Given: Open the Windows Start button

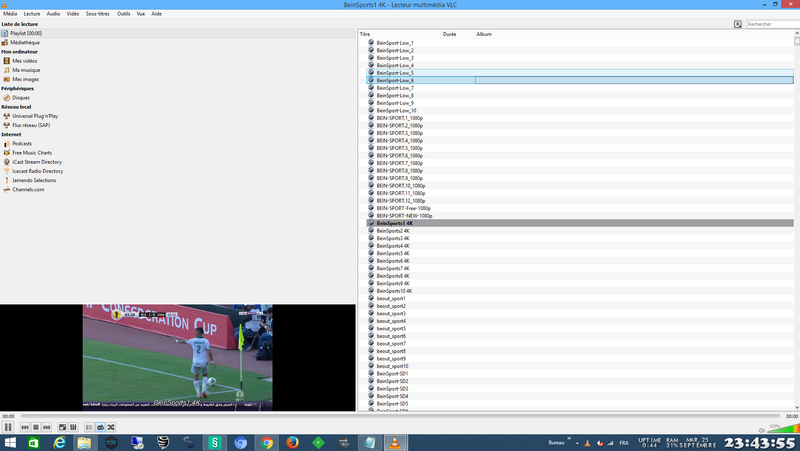Looking at the screenshot, I should pos(10,442).
